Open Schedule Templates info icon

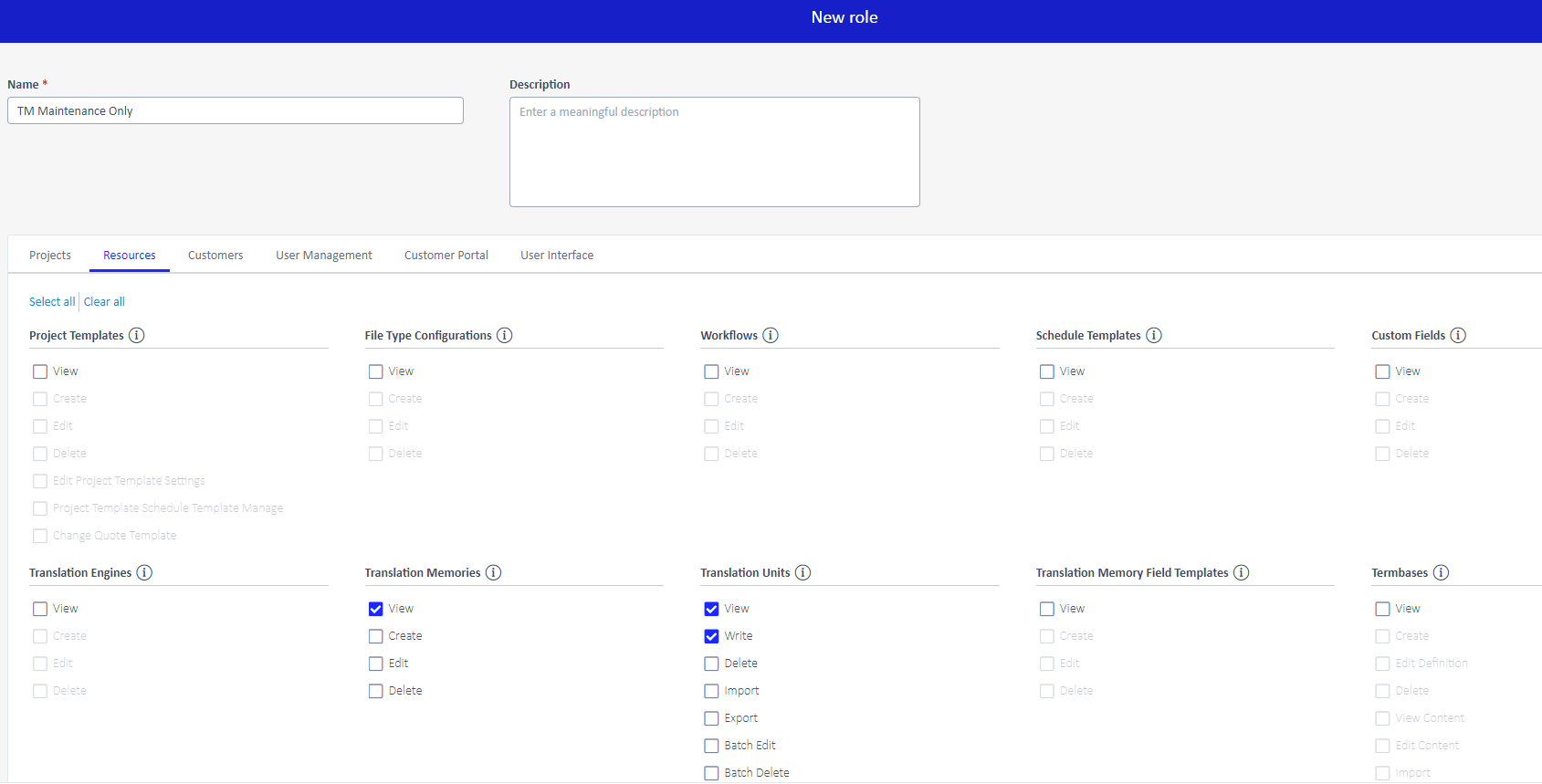(1154, 335)
